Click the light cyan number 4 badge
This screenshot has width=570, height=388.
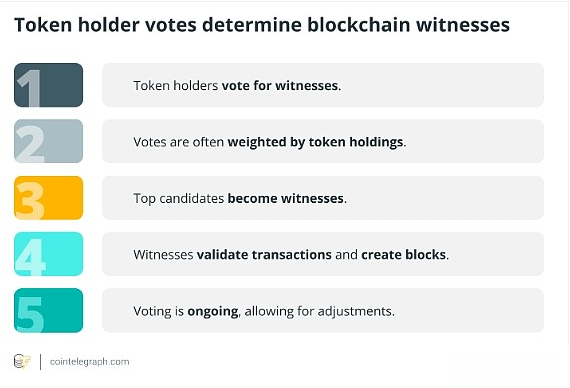(48, 254)
